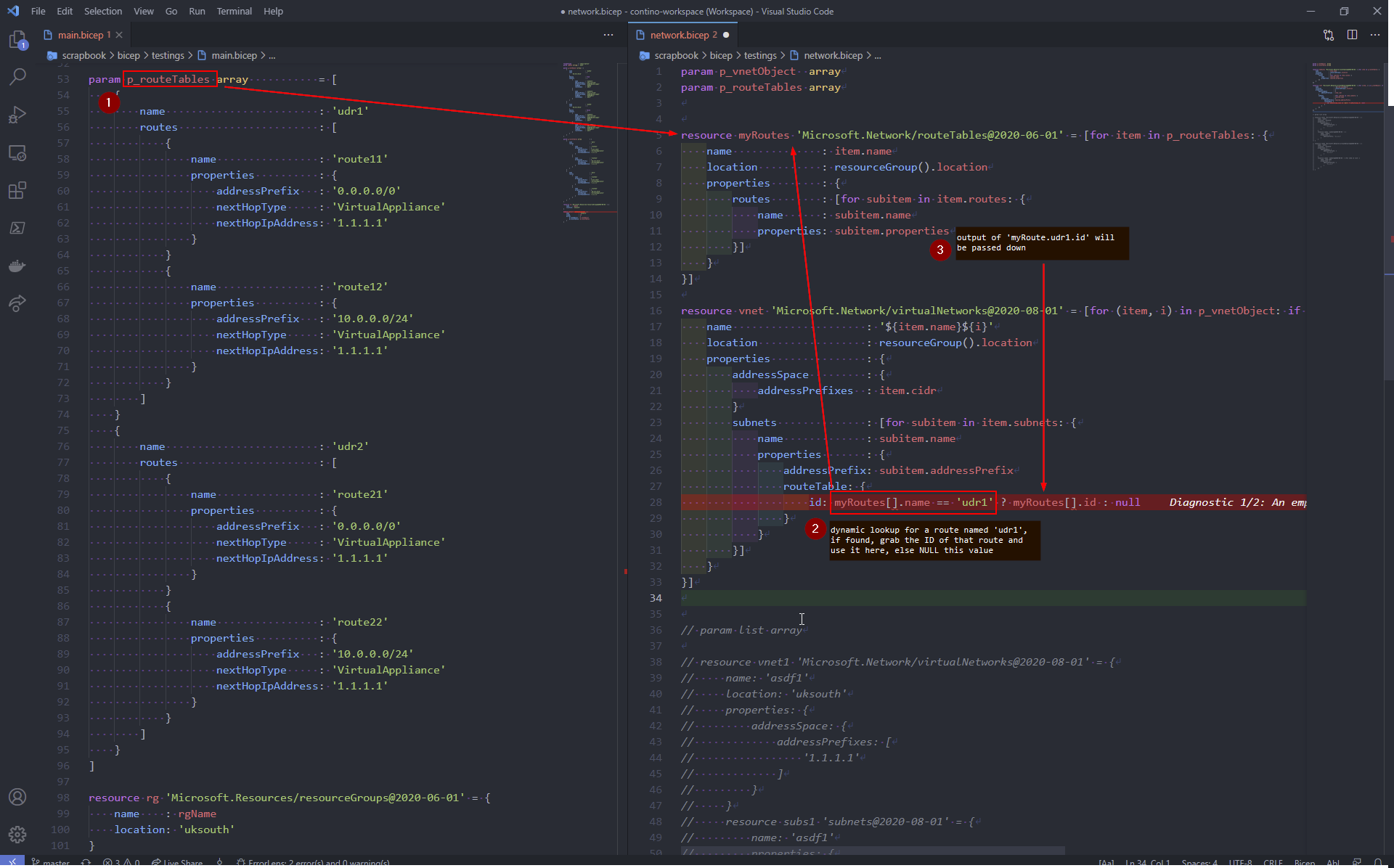Open more actions for left editor group
The image size is (1394, 868).
[608, 35]
